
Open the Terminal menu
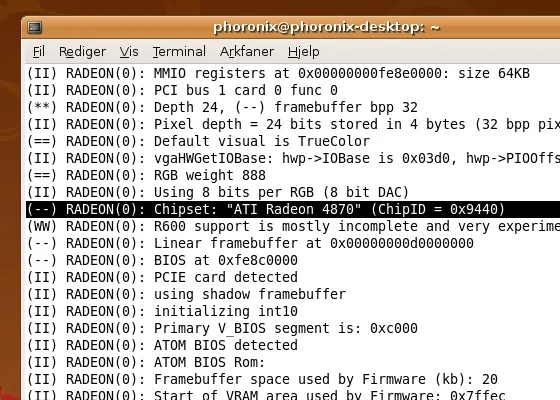pyautogui.click(x=179, y=52)
